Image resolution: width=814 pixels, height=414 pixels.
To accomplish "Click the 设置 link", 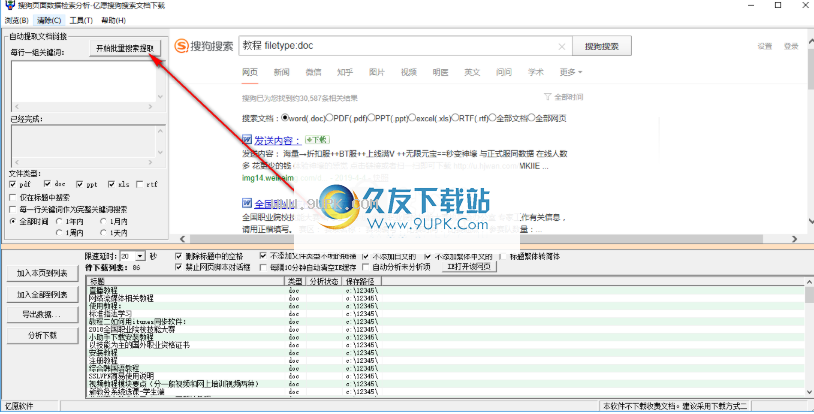I will coord(765,46).
